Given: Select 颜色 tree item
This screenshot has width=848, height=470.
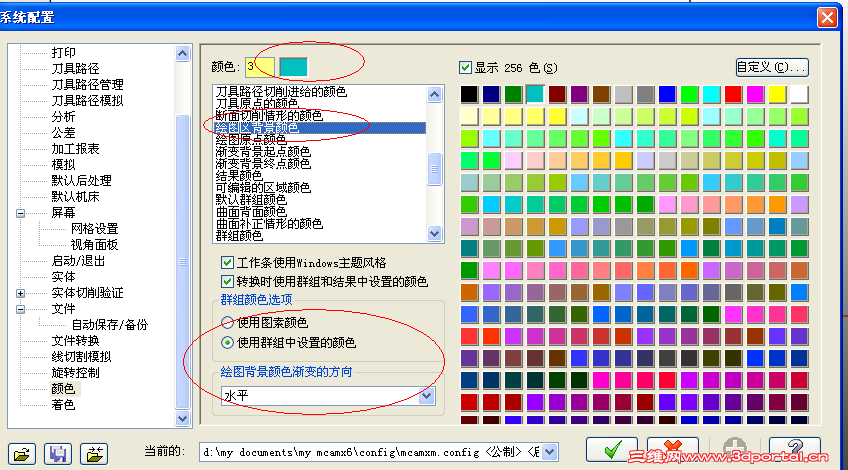Looking at the screenshot, I should click(x=63, y=389).
